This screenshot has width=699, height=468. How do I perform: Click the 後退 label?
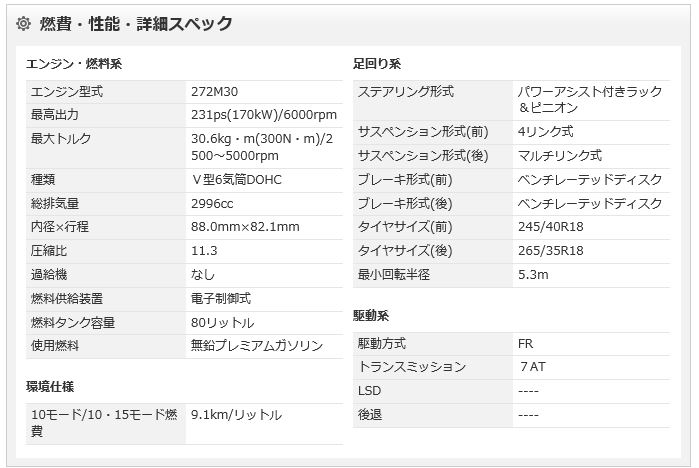[x=370, y=415]
